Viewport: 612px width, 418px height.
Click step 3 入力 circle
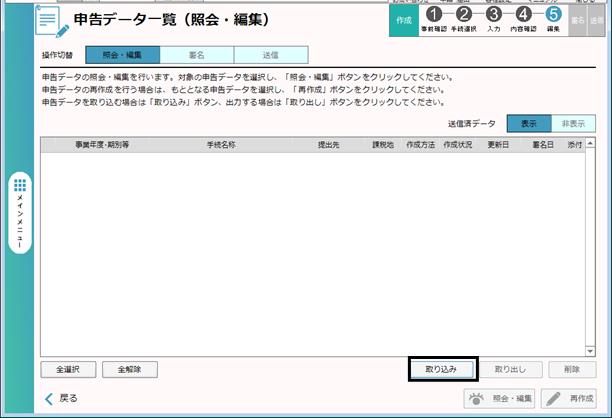point(493,14)
